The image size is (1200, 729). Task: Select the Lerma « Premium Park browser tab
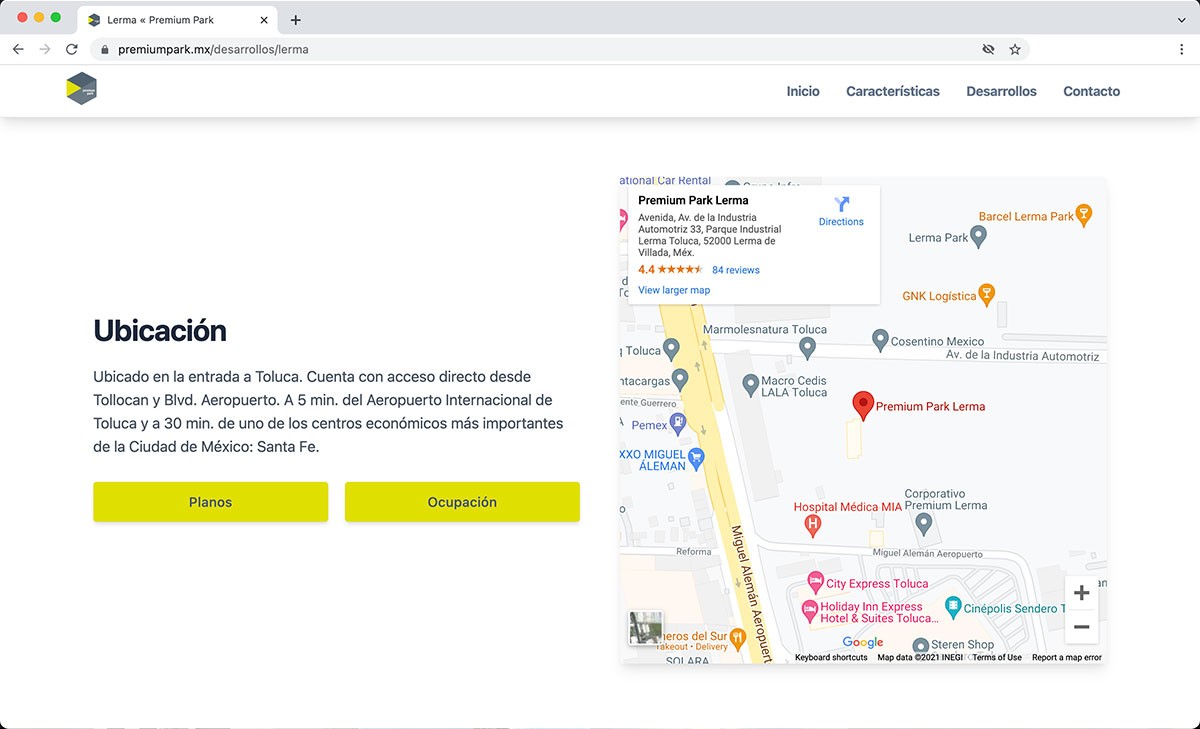coord(177,20)
